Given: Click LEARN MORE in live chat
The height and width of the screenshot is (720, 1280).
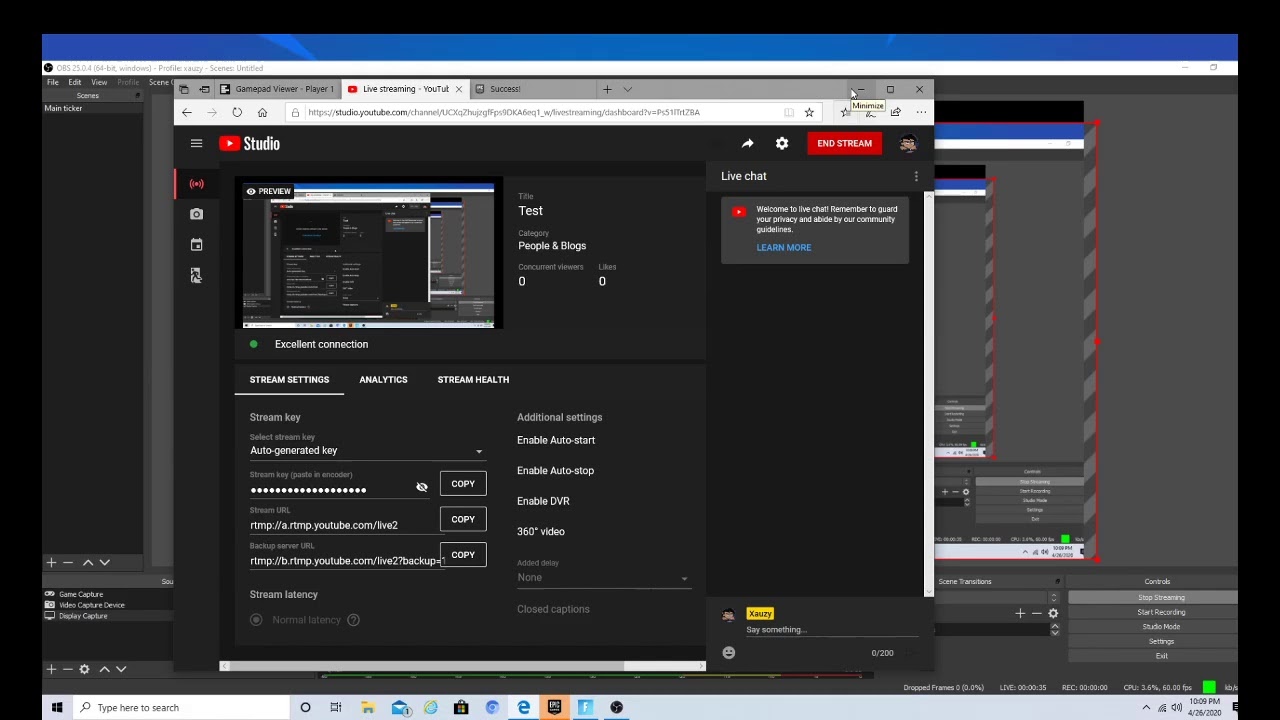Looking at the screenshot, I should 784,248.
